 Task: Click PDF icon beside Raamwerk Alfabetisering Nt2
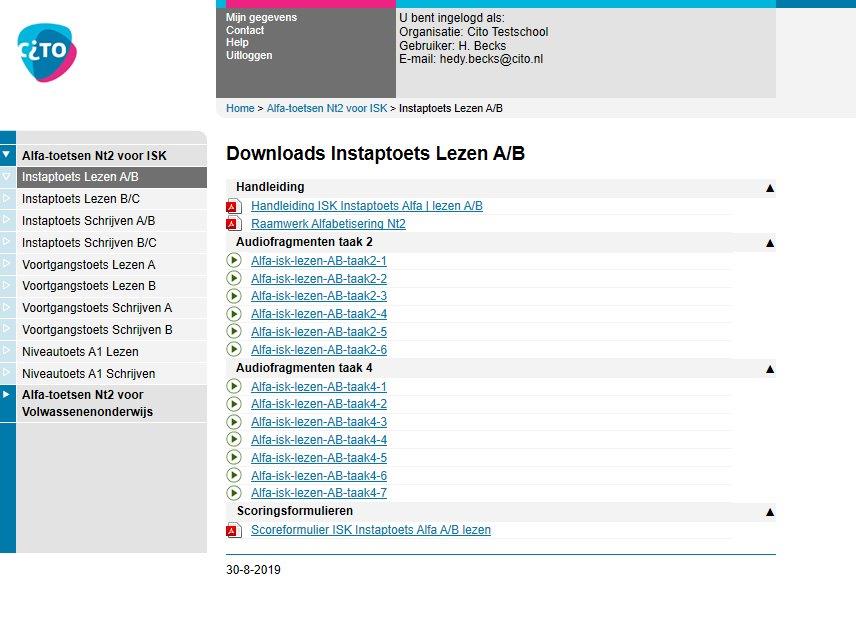234,224
